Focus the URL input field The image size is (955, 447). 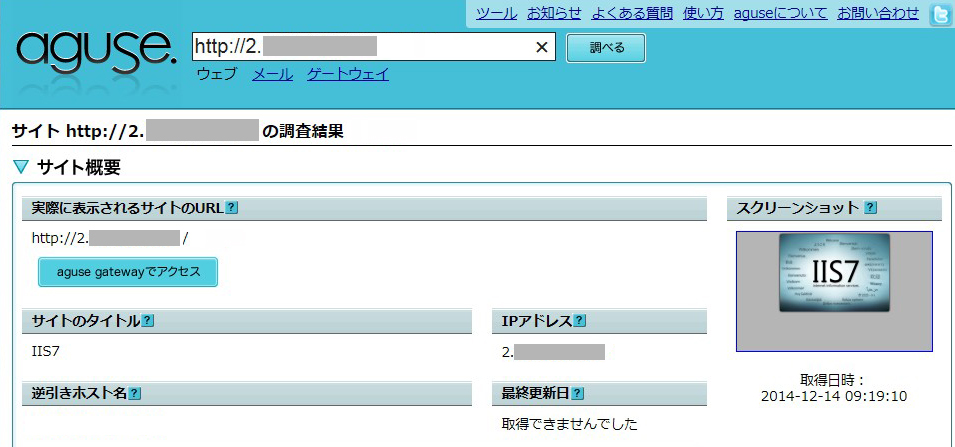tap(360, 47)
